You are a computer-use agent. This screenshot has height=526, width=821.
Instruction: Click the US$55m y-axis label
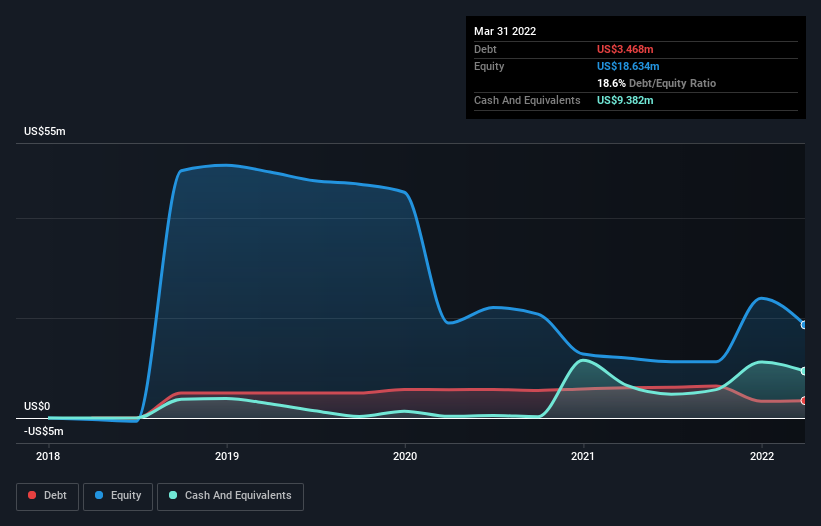pos(45,131)
